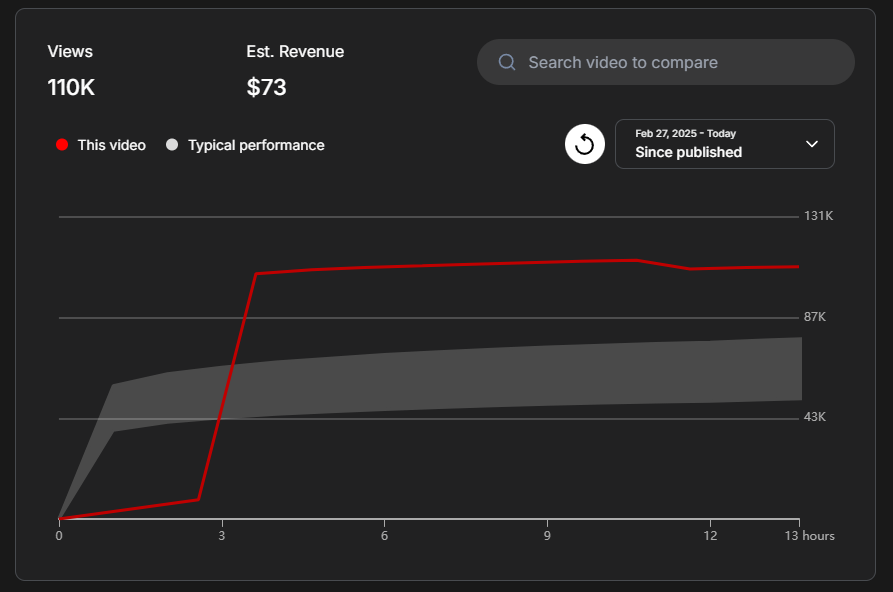Click the $73 revenue value

click(x=267, y=88)
